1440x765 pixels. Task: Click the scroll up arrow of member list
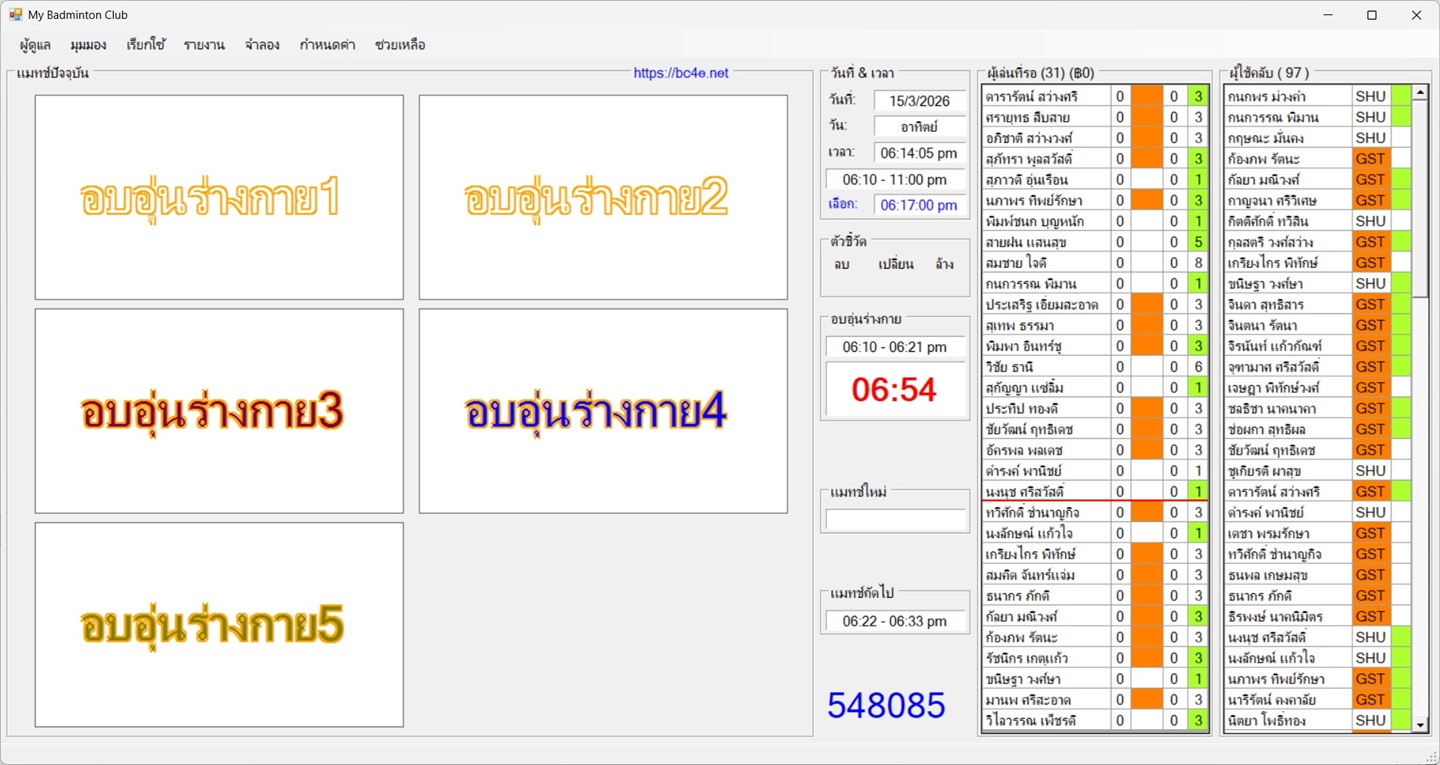pyautogui.click(x=1420, y=92)
